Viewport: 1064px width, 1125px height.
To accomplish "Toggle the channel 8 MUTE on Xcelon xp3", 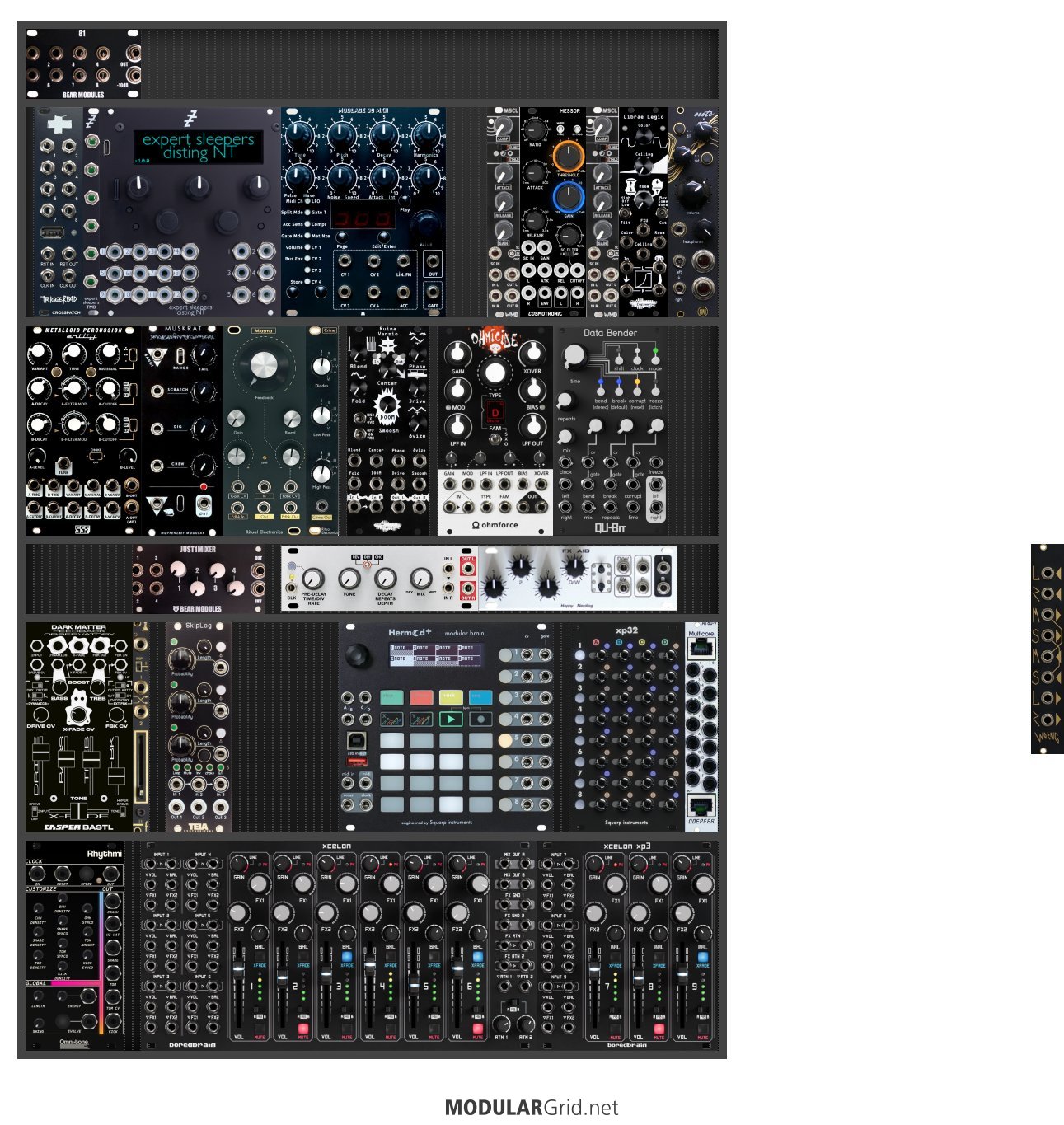I will 659,1028.
